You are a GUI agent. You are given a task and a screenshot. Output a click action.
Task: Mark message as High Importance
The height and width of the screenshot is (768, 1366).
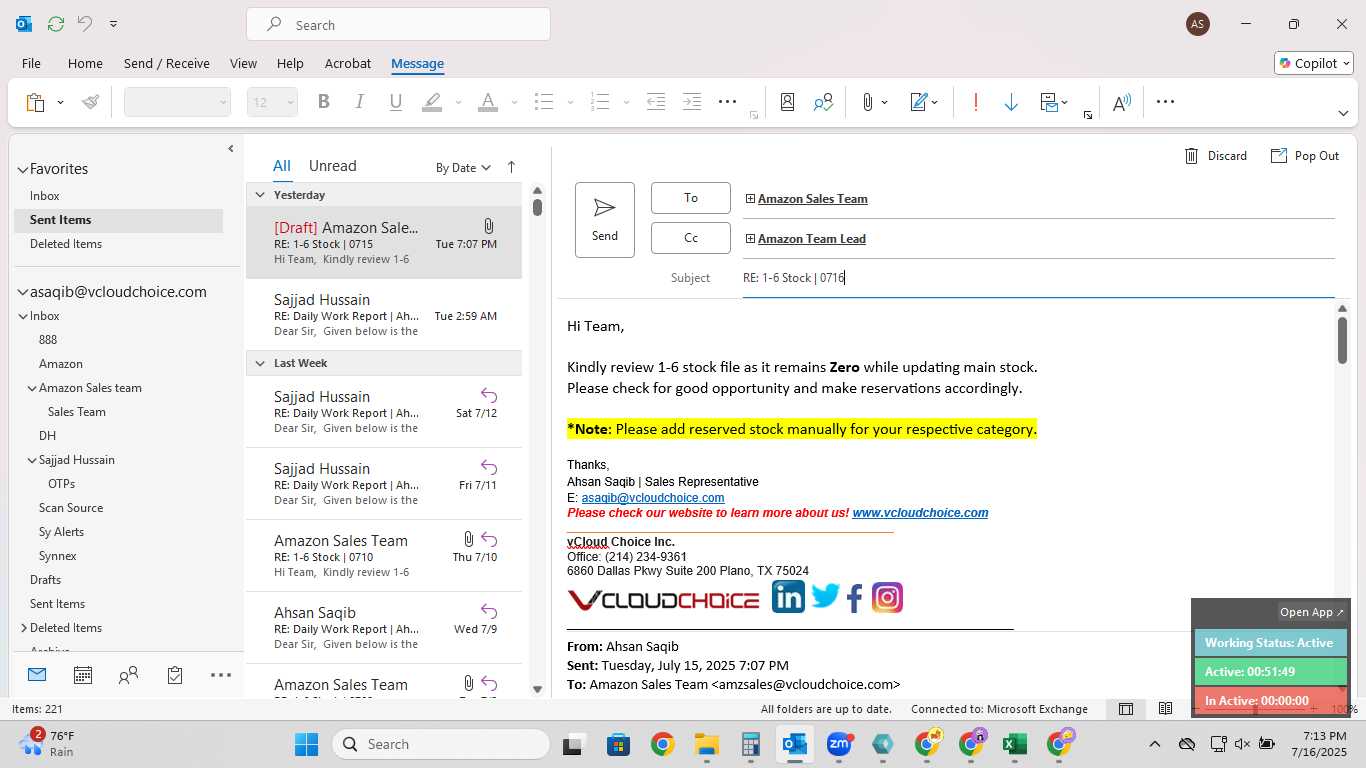tap(976, 102)
